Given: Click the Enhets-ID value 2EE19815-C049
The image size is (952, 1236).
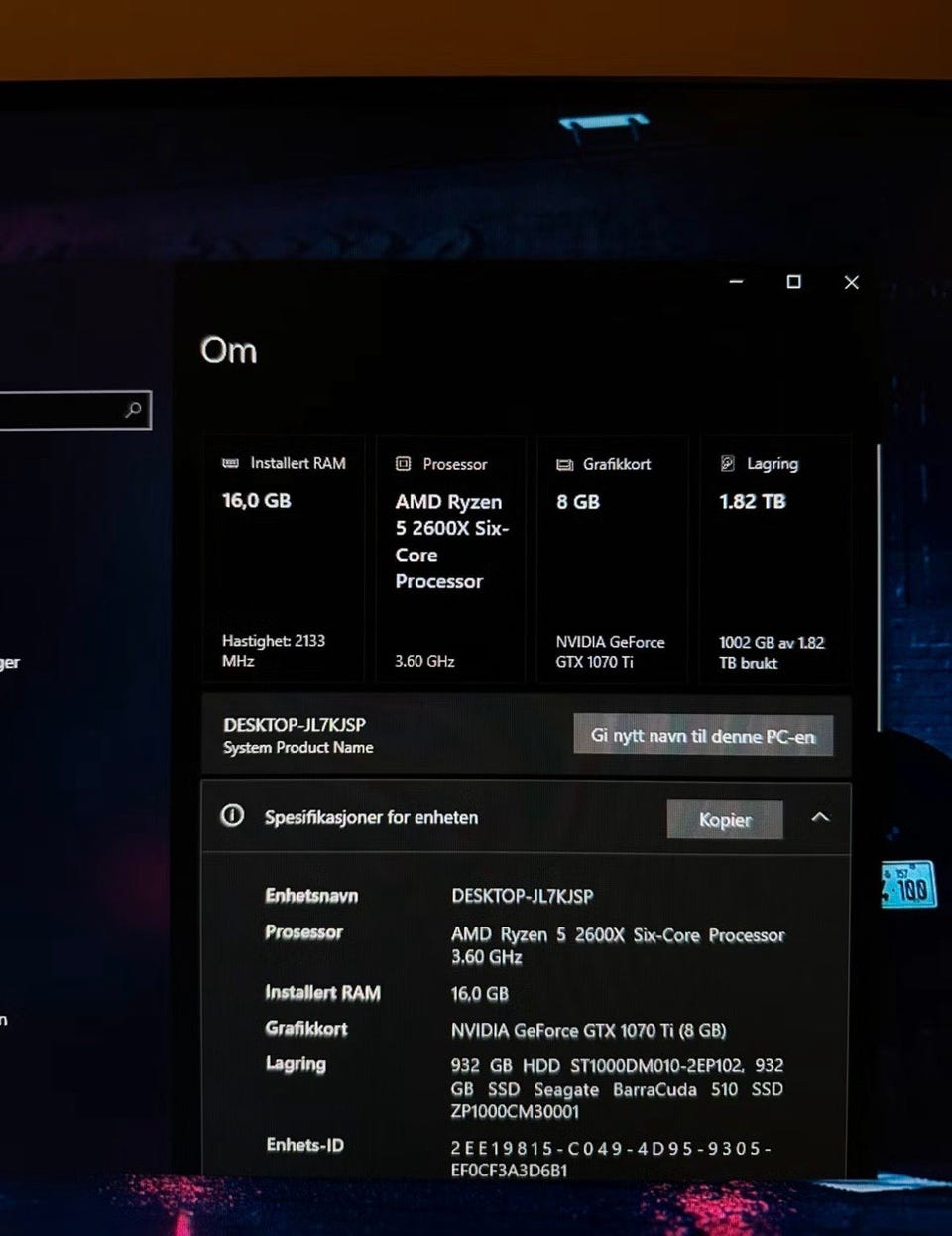Looking at the screenshot, I should [x=611, y=1159].
